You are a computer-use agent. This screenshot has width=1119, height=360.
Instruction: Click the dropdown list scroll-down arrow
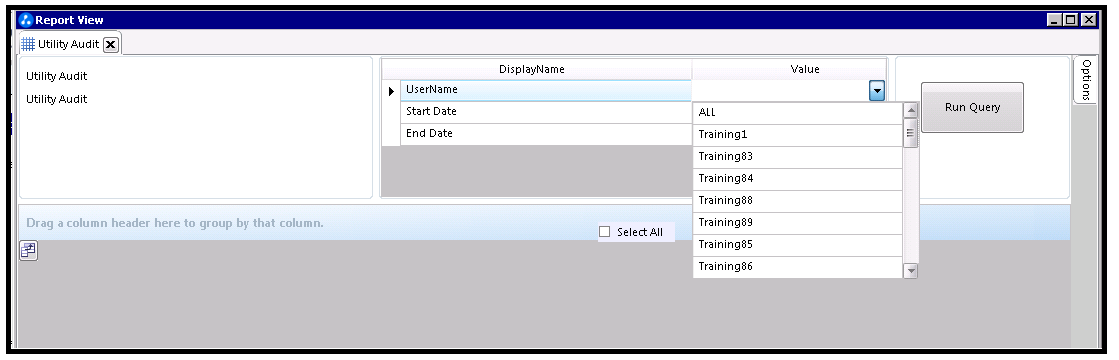point(910,271)
